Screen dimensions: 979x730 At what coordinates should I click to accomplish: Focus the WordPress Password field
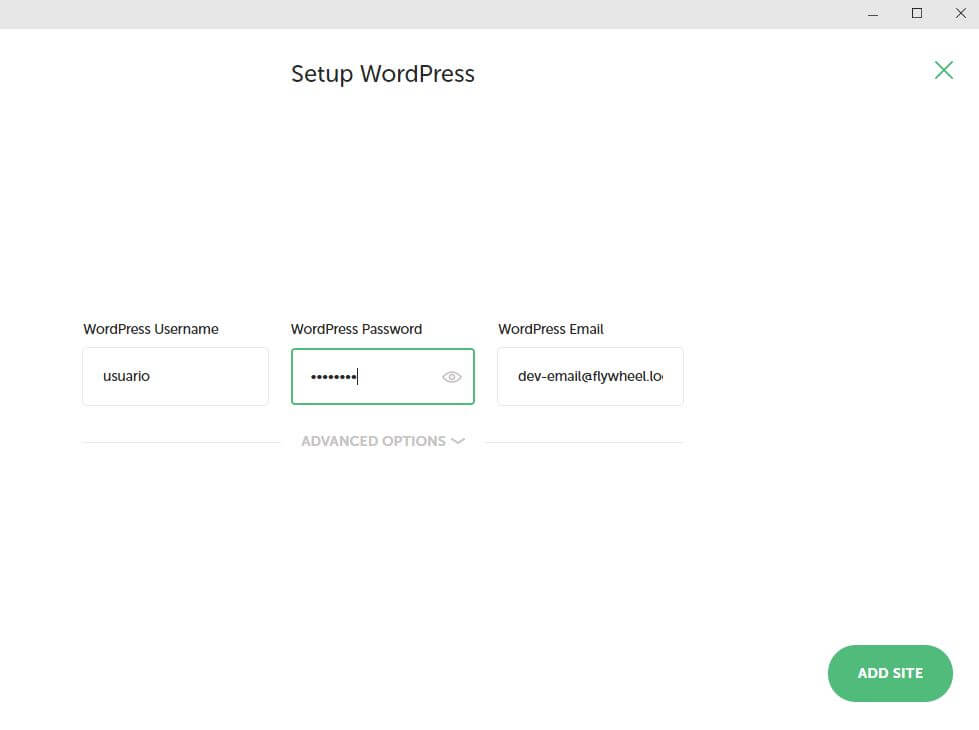pyautogui.click(x=383, y=377)
